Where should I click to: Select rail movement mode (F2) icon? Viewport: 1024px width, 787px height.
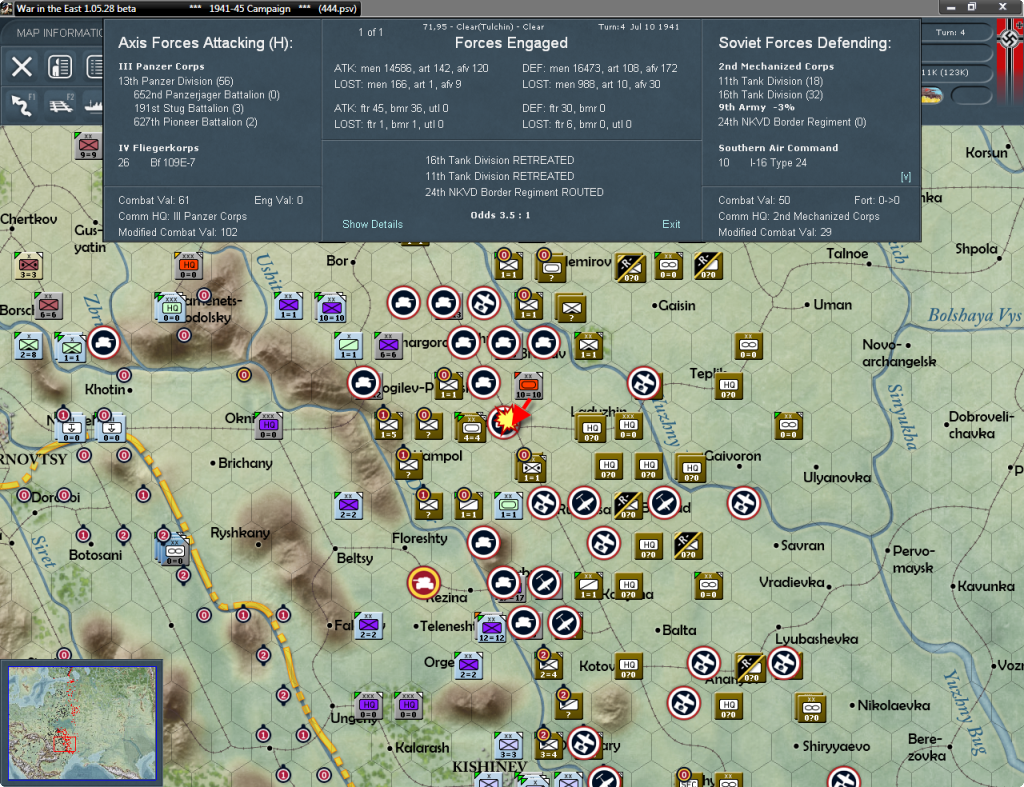click(x=61, y=104)
